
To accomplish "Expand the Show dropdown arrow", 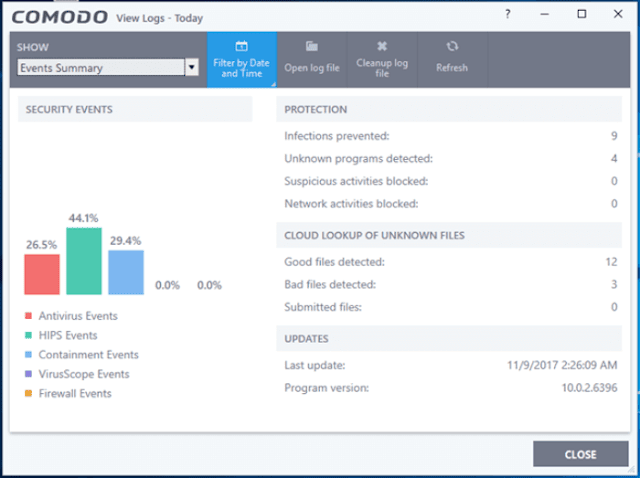I will pyautogui.click(x=192, y=67).
